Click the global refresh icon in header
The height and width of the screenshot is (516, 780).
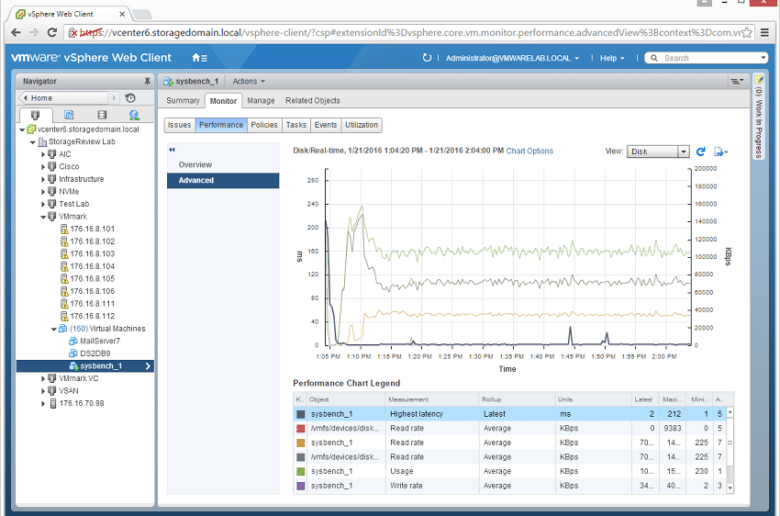coord(427,58)
